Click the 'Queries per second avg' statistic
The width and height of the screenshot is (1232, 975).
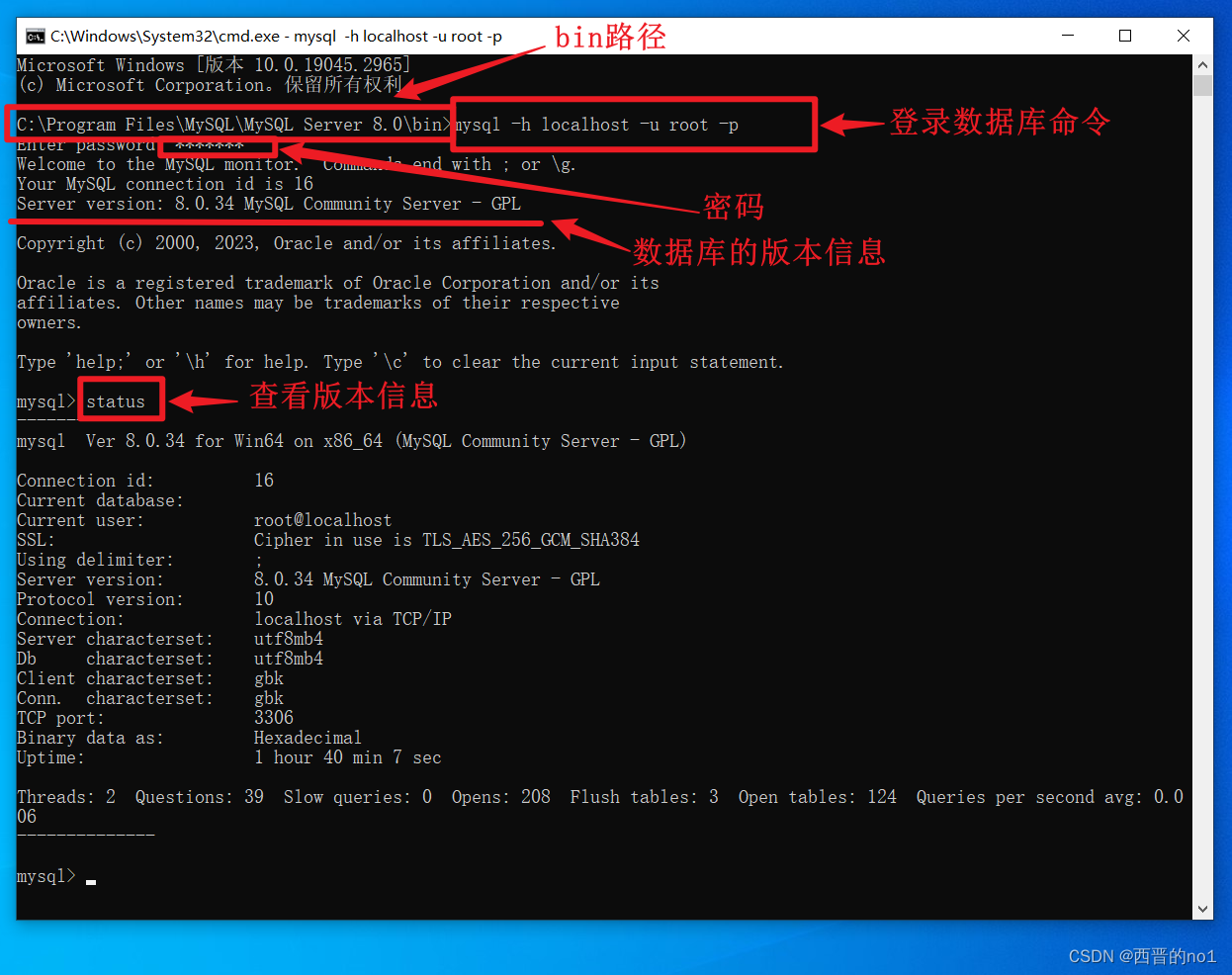click(x=1050, y=797)
